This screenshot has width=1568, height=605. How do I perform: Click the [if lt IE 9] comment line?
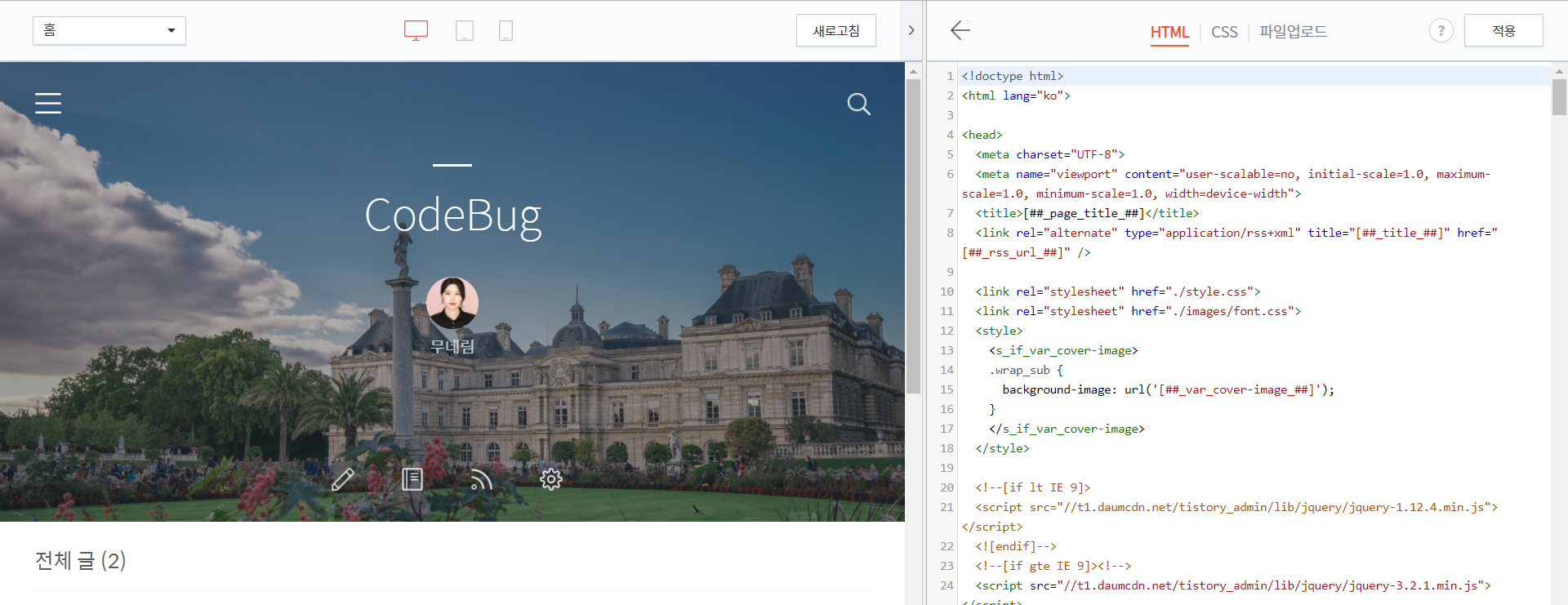click(x=1033, y=487)
